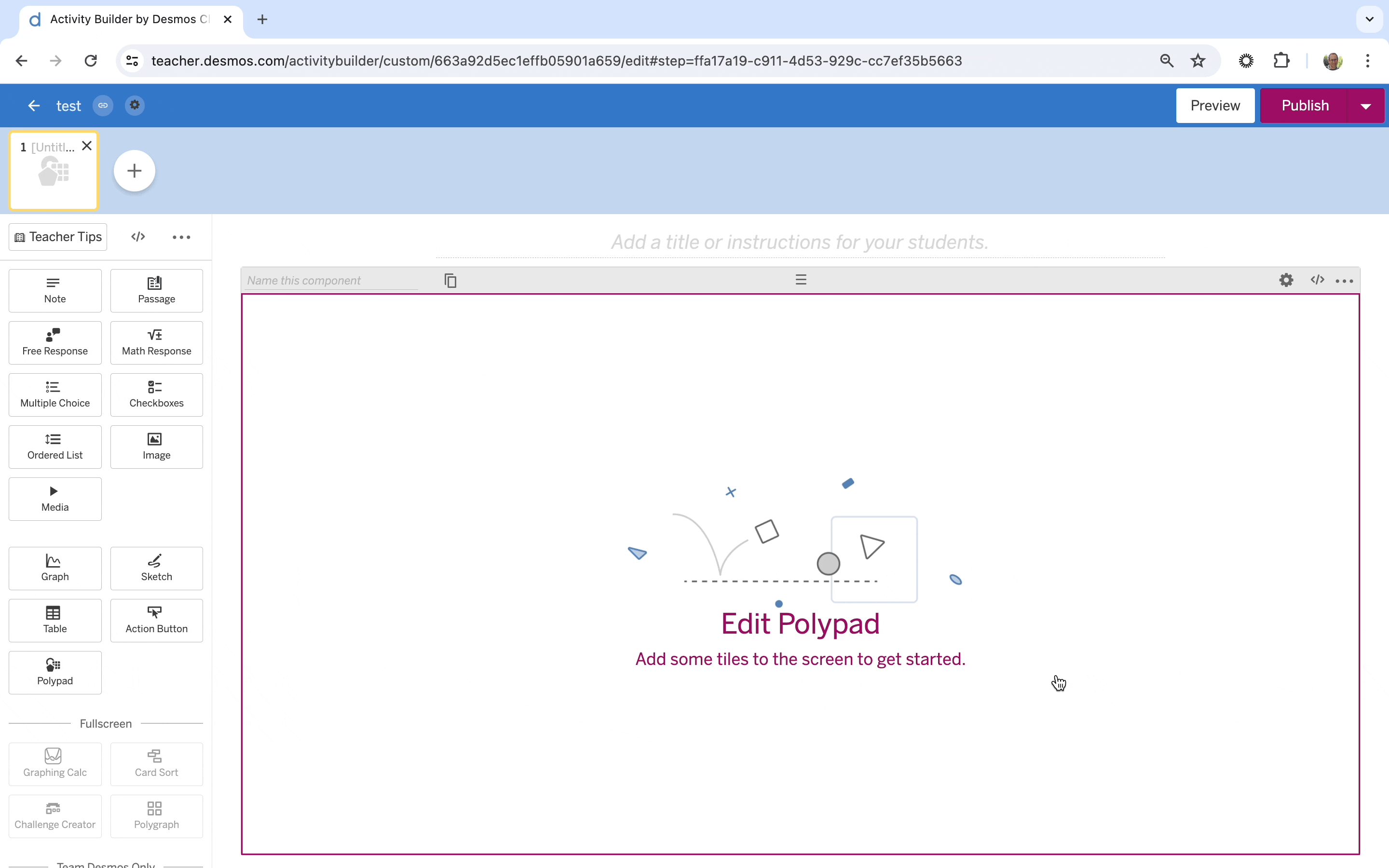Open Polypad component scripting code icon
This screenshot has height=868, width=1389.
pos(1317,280)
